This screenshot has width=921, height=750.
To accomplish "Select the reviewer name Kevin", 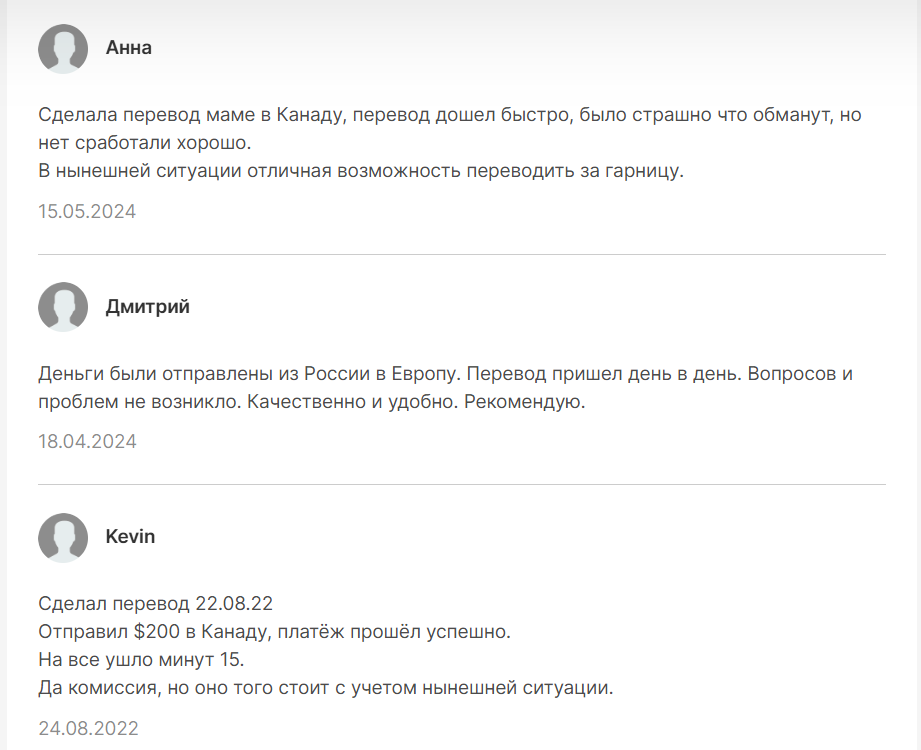I will coord(131,537).
